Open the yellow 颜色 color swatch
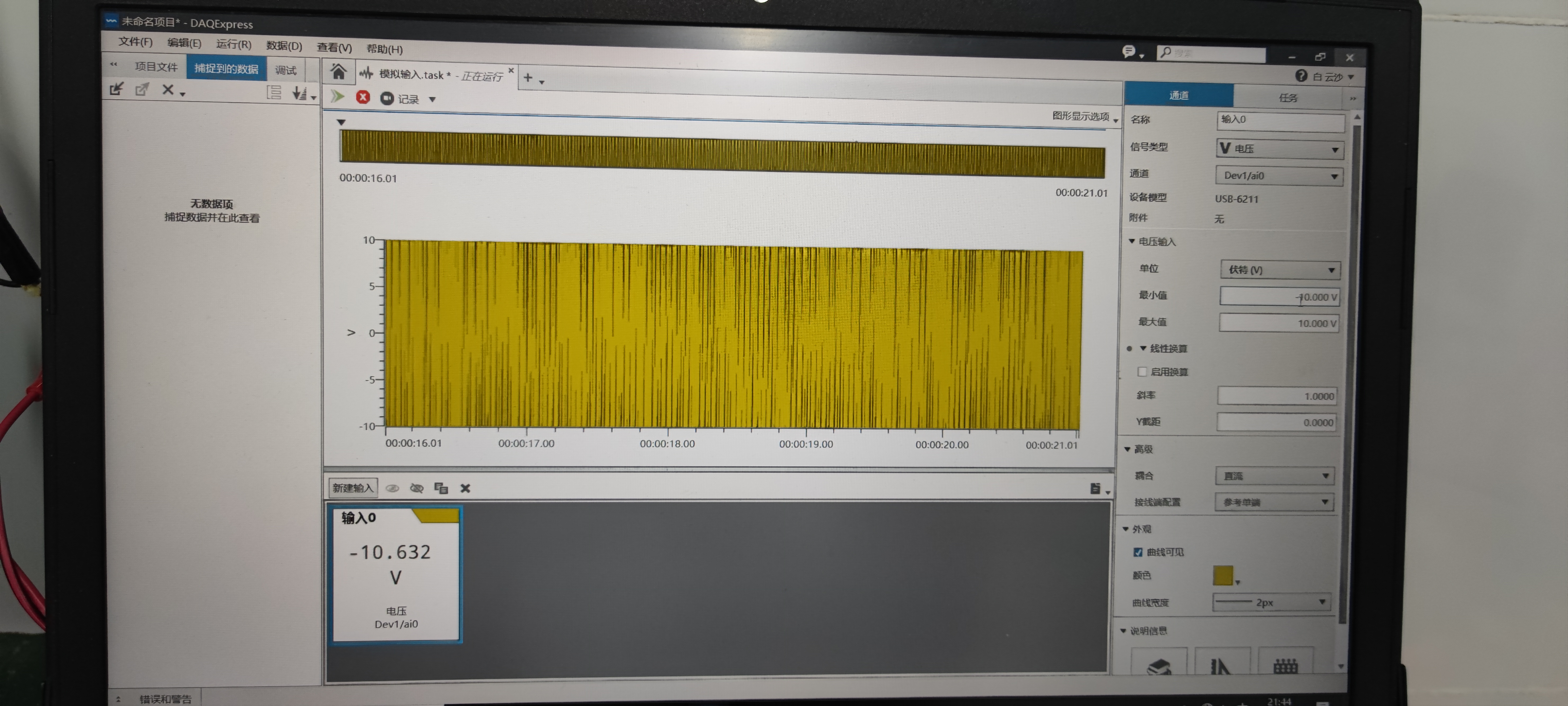Screen dimensions: 1568x706 [1223, 576]
